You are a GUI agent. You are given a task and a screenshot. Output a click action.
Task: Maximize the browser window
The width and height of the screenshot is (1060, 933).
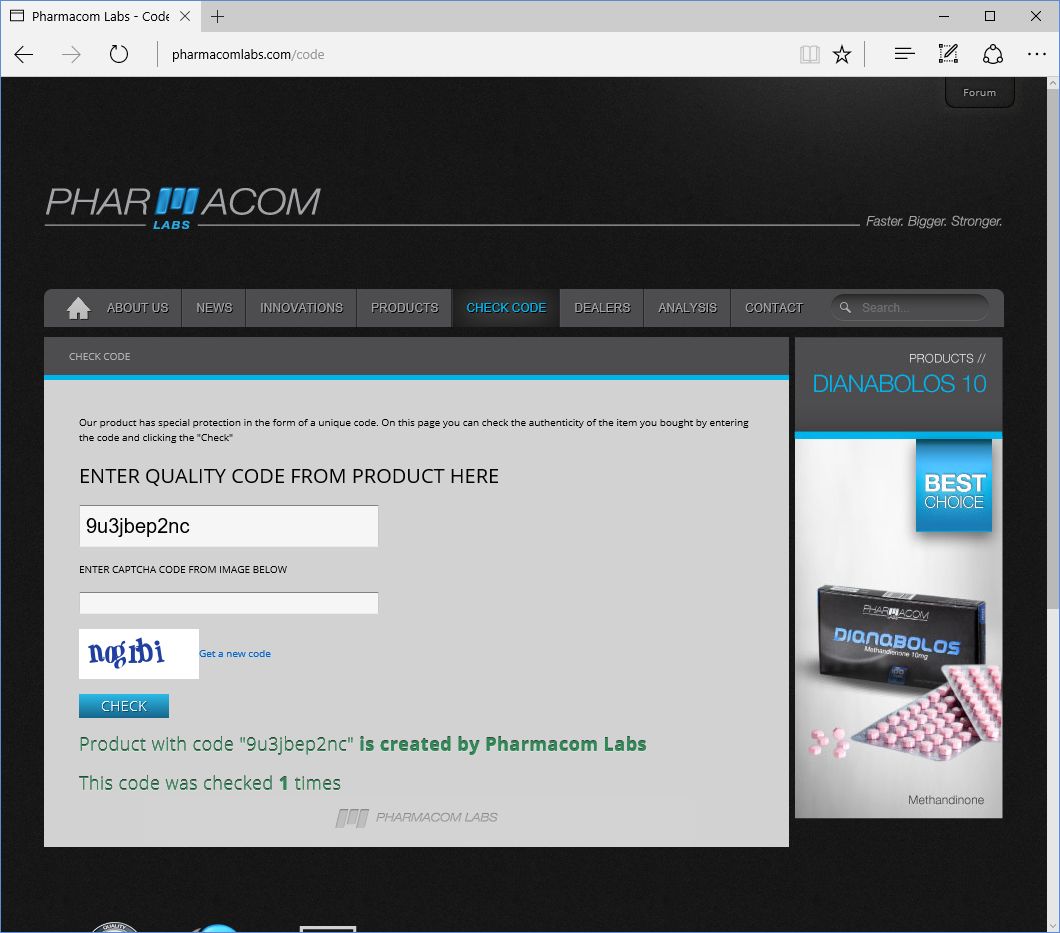point(990,16)
